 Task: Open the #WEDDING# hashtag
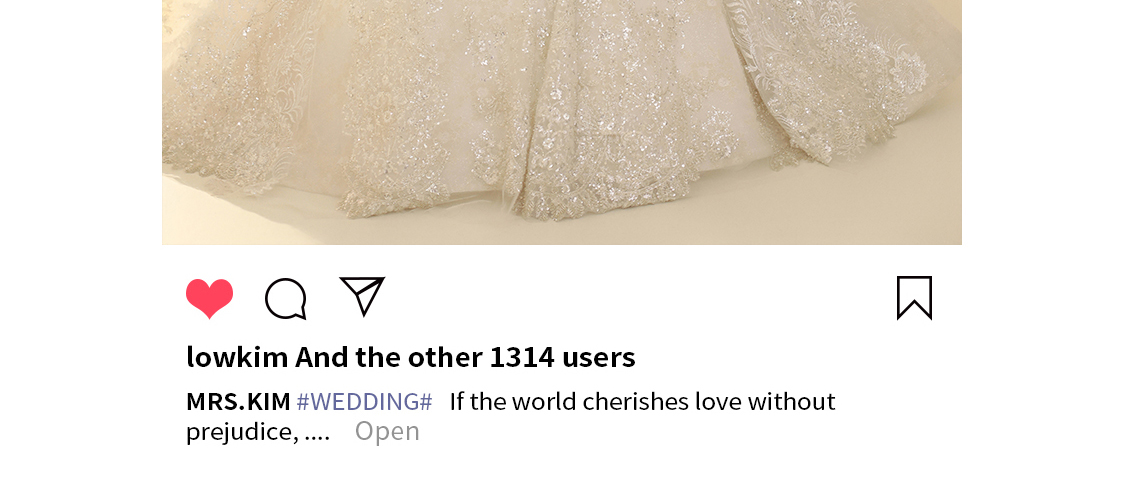tap(364, 402)
